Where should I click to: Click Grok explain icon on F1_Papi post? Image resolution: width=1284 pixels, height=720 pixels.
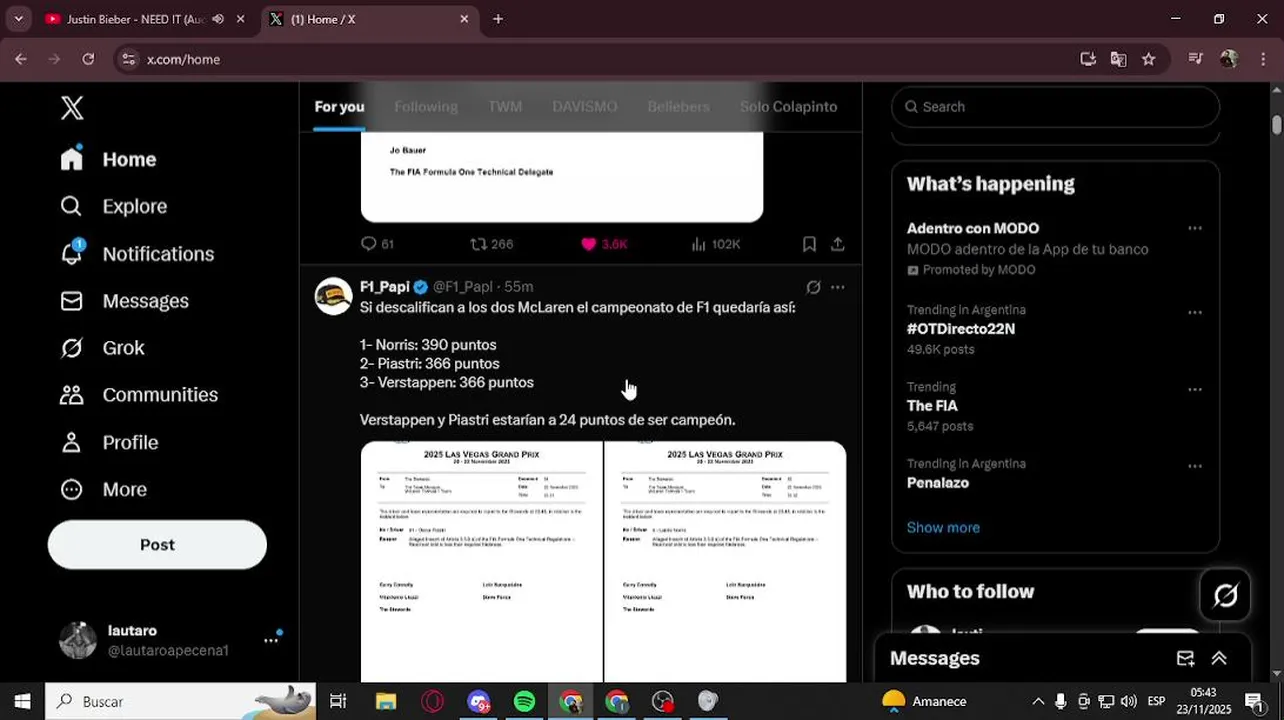(813, 287)
